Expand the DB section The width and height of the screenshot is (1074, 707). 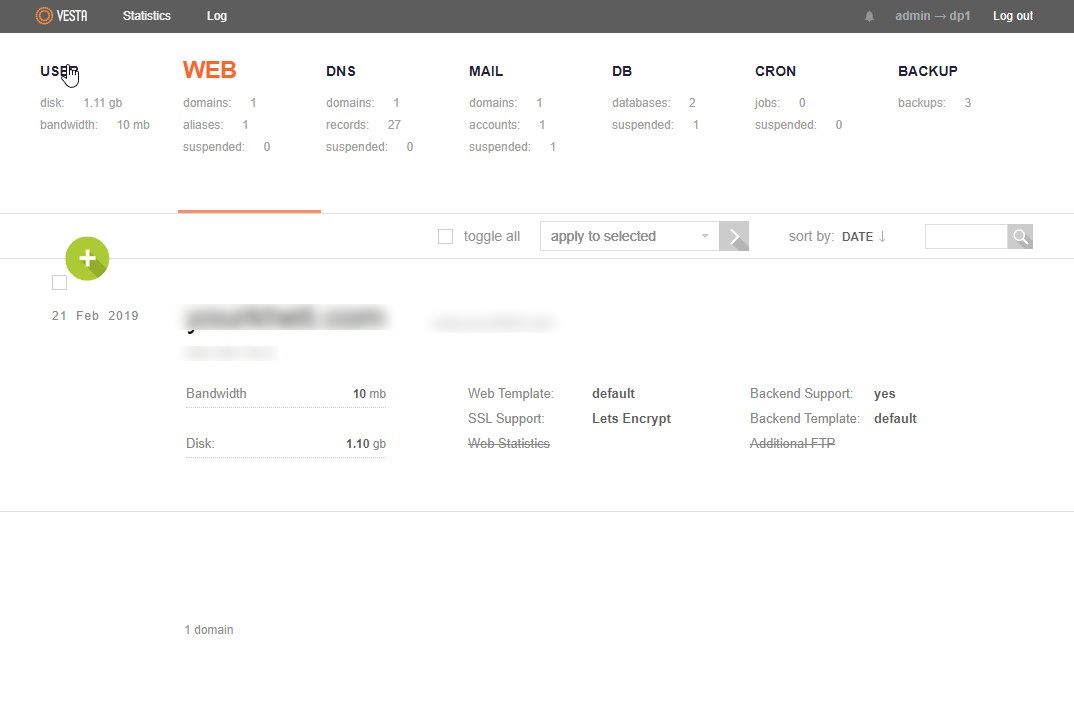pyautogui.click(x=621, y=70)
